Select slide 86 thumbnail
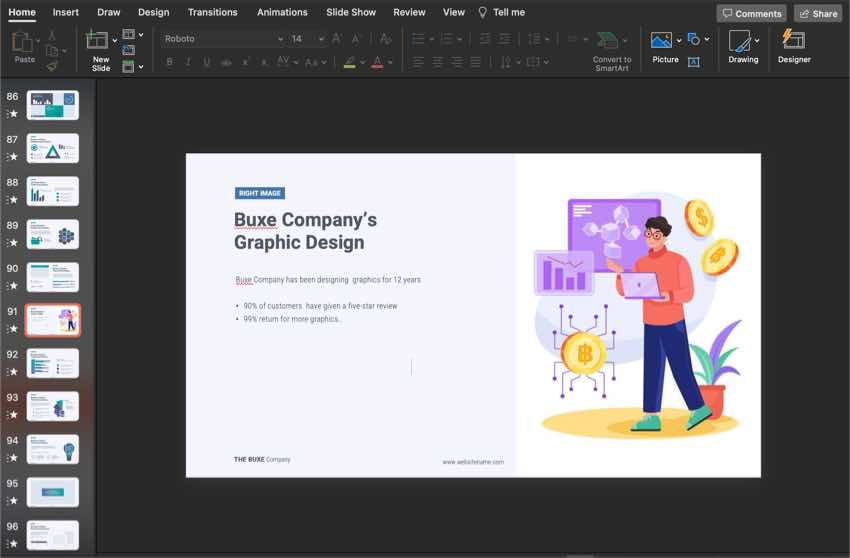This screenshot has width=850, height=558. [53, 105]
